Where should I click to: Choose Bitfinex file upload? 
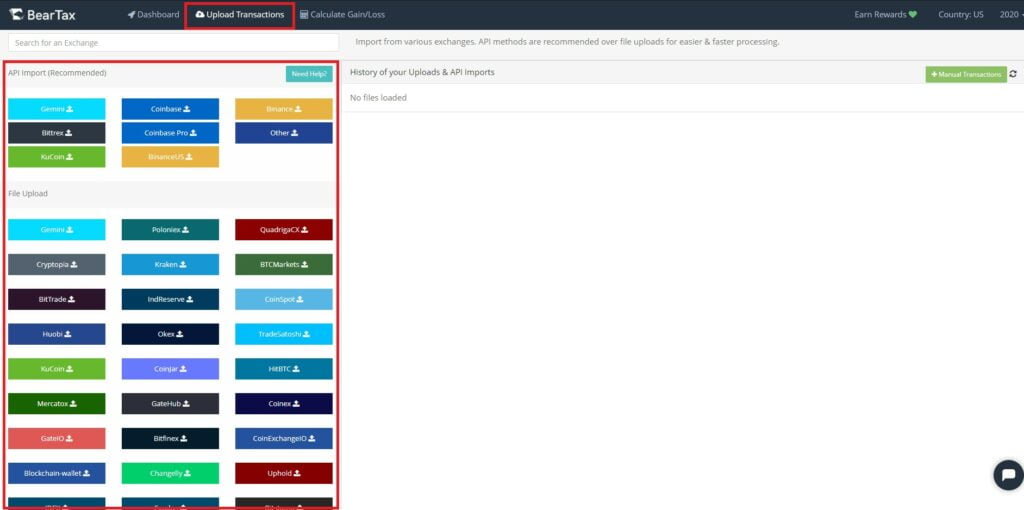pyautogui.click(x=170, y=438)
